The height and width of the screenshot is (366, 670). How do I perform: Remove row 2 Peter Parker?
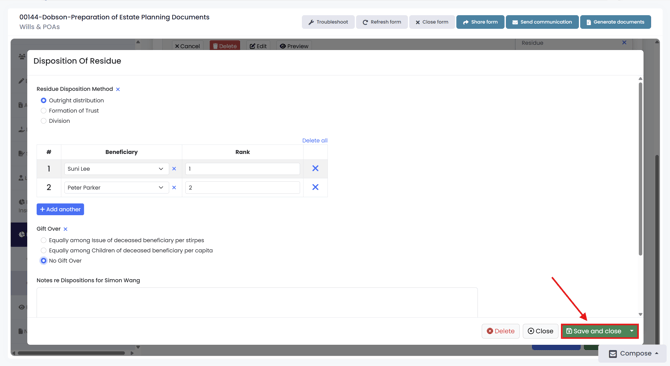[x=315, y=187]
